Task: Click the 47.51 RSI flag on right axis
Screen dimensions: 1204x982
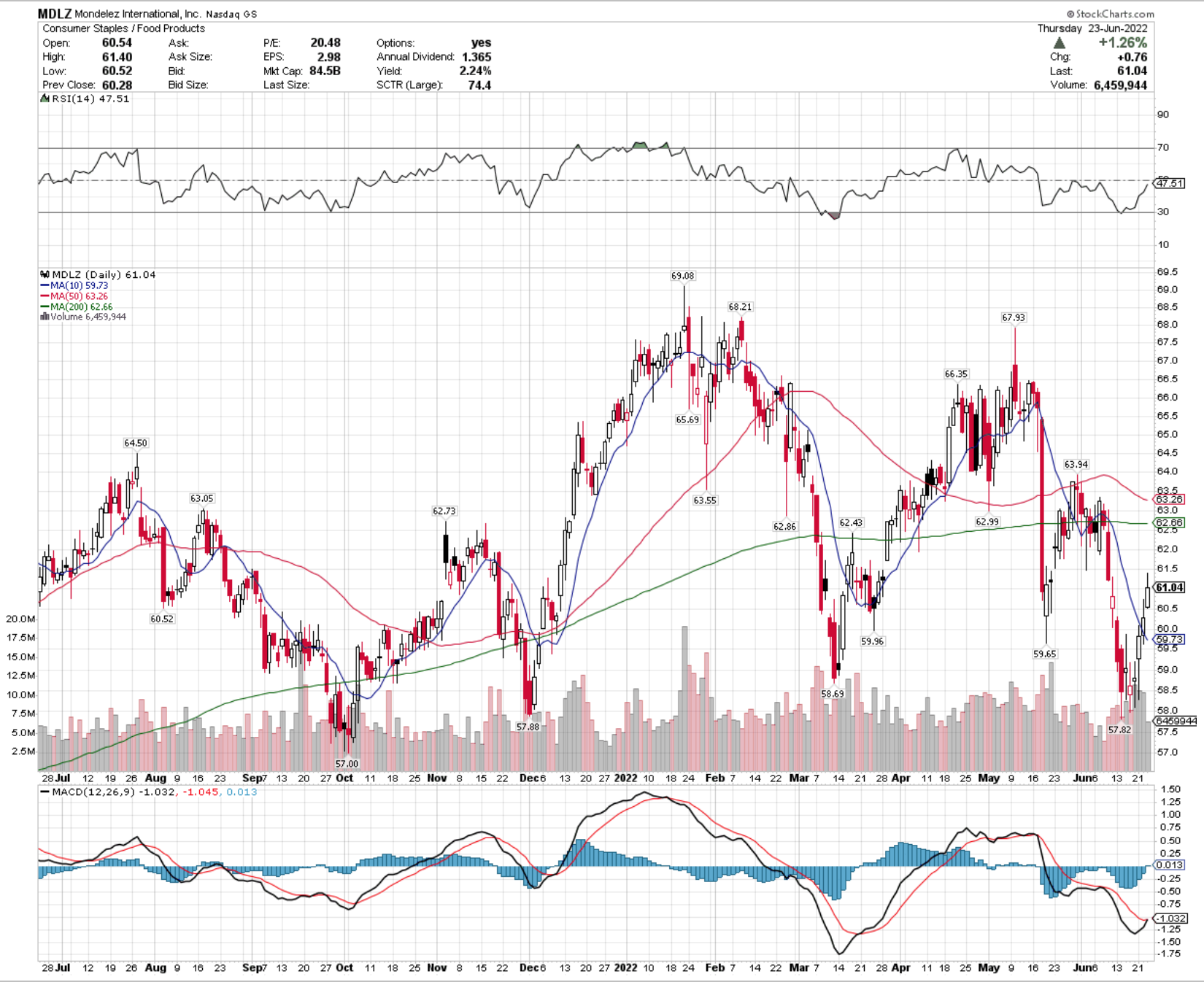Action: pos(1170,183)
